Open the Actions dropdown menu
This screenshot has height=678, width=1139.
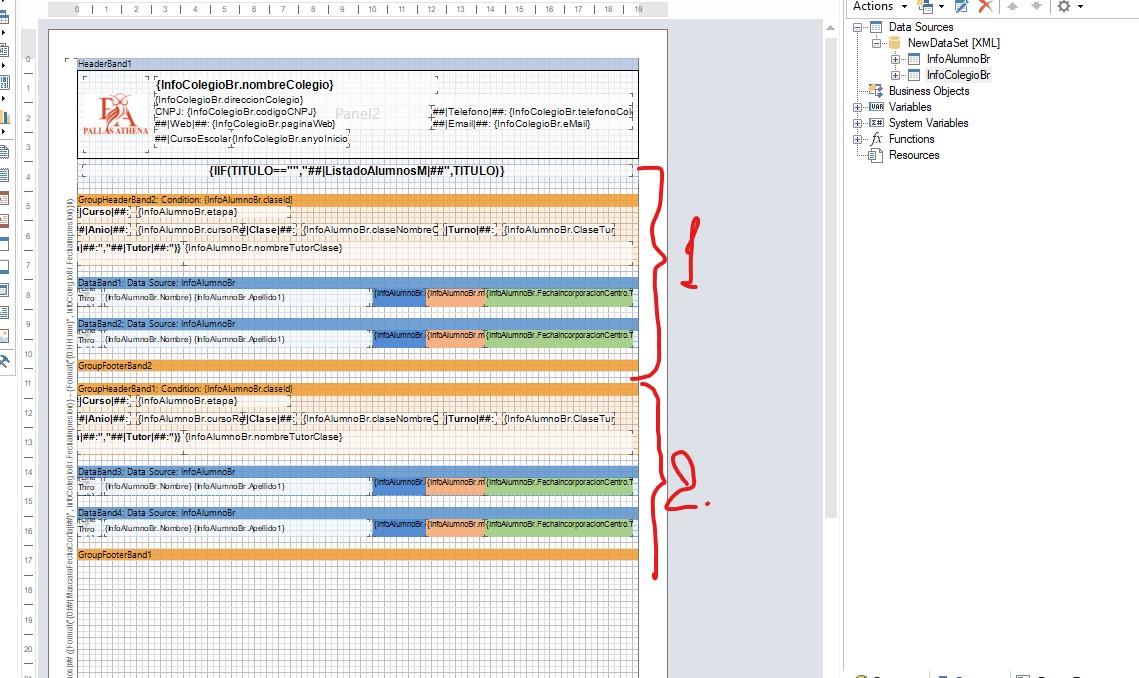[880, 7]
